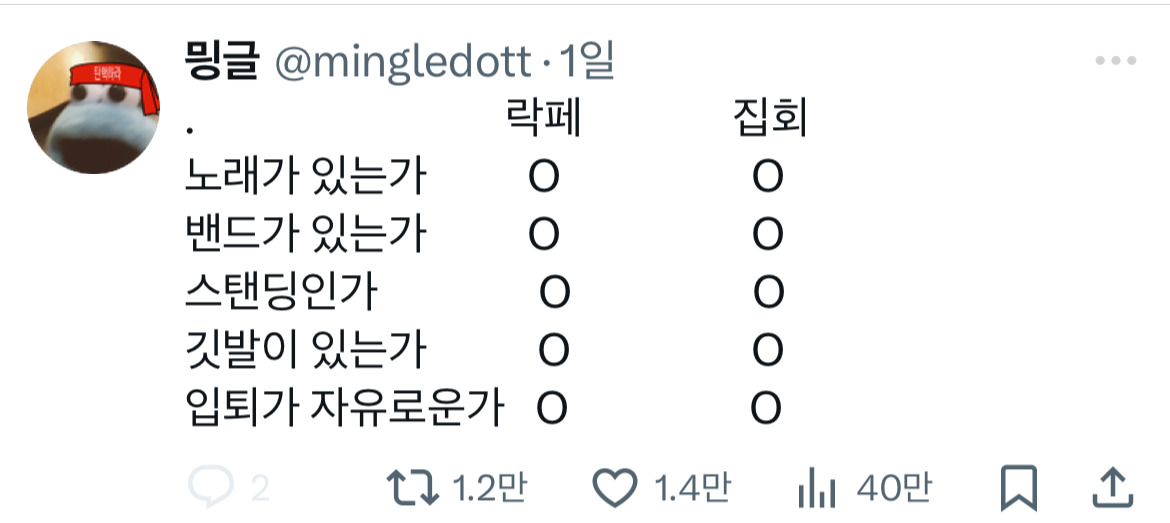The image size is (1170, 523).
Task: Open the @mingledott handle link
Action: tap(402, 63)
